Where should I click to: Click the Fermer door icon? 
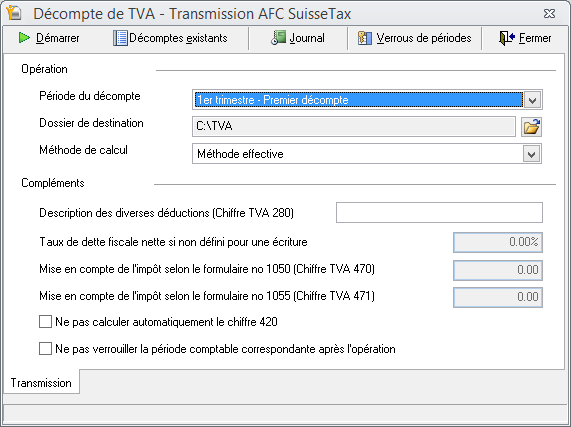507,38
